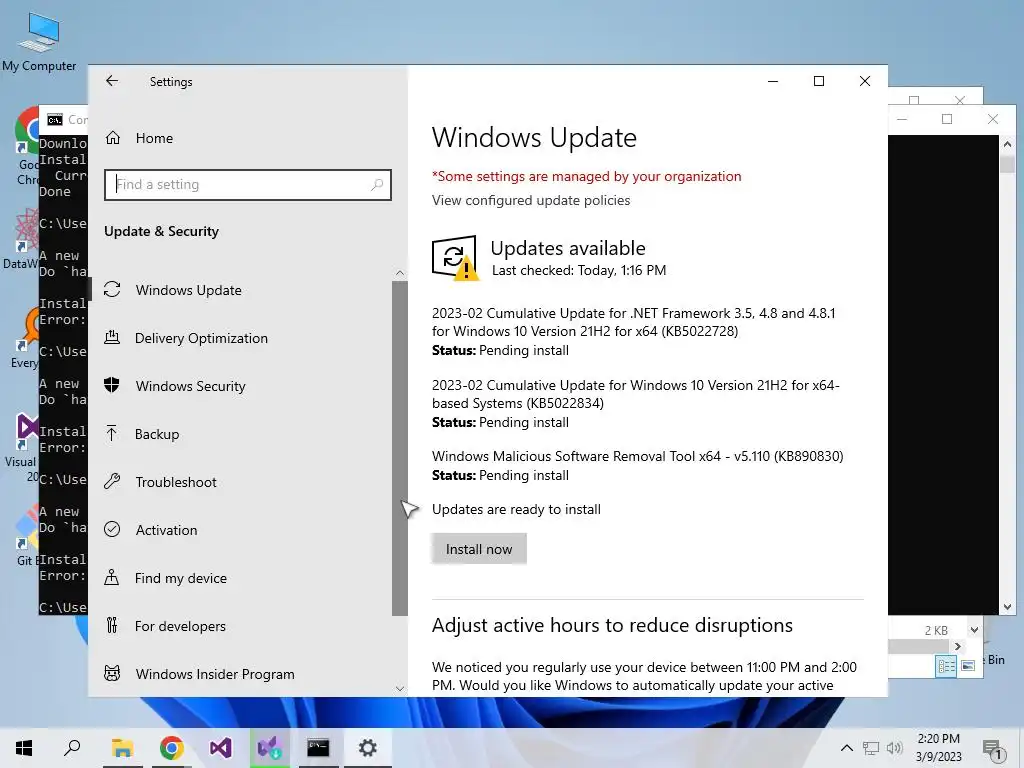The image size is (1024, 768).
Task: Focus the Find a setting search box
Action: coord(248,185)
